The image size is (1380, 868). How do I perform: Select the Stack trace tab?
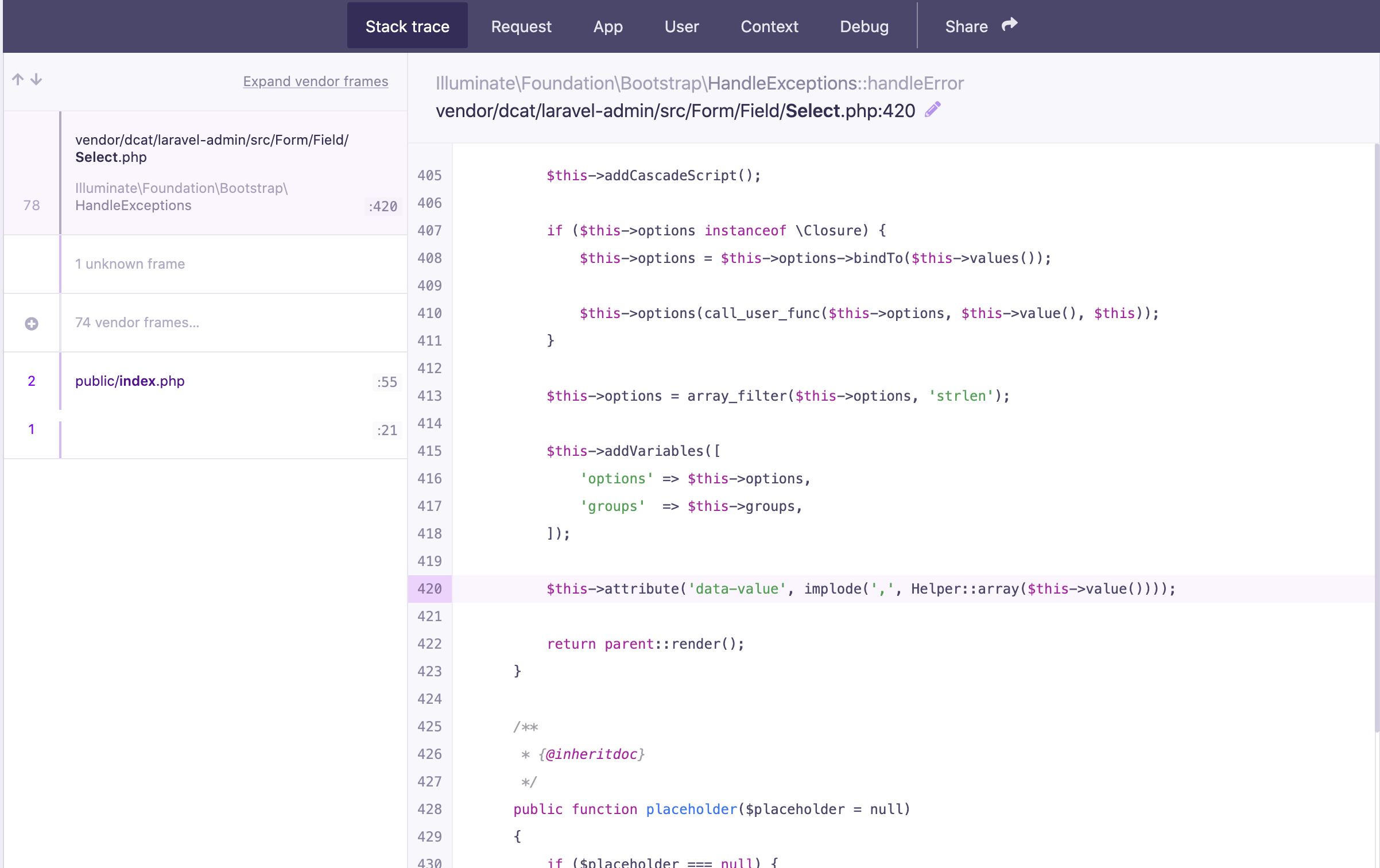pyautogui.click(x=408, y=26)
